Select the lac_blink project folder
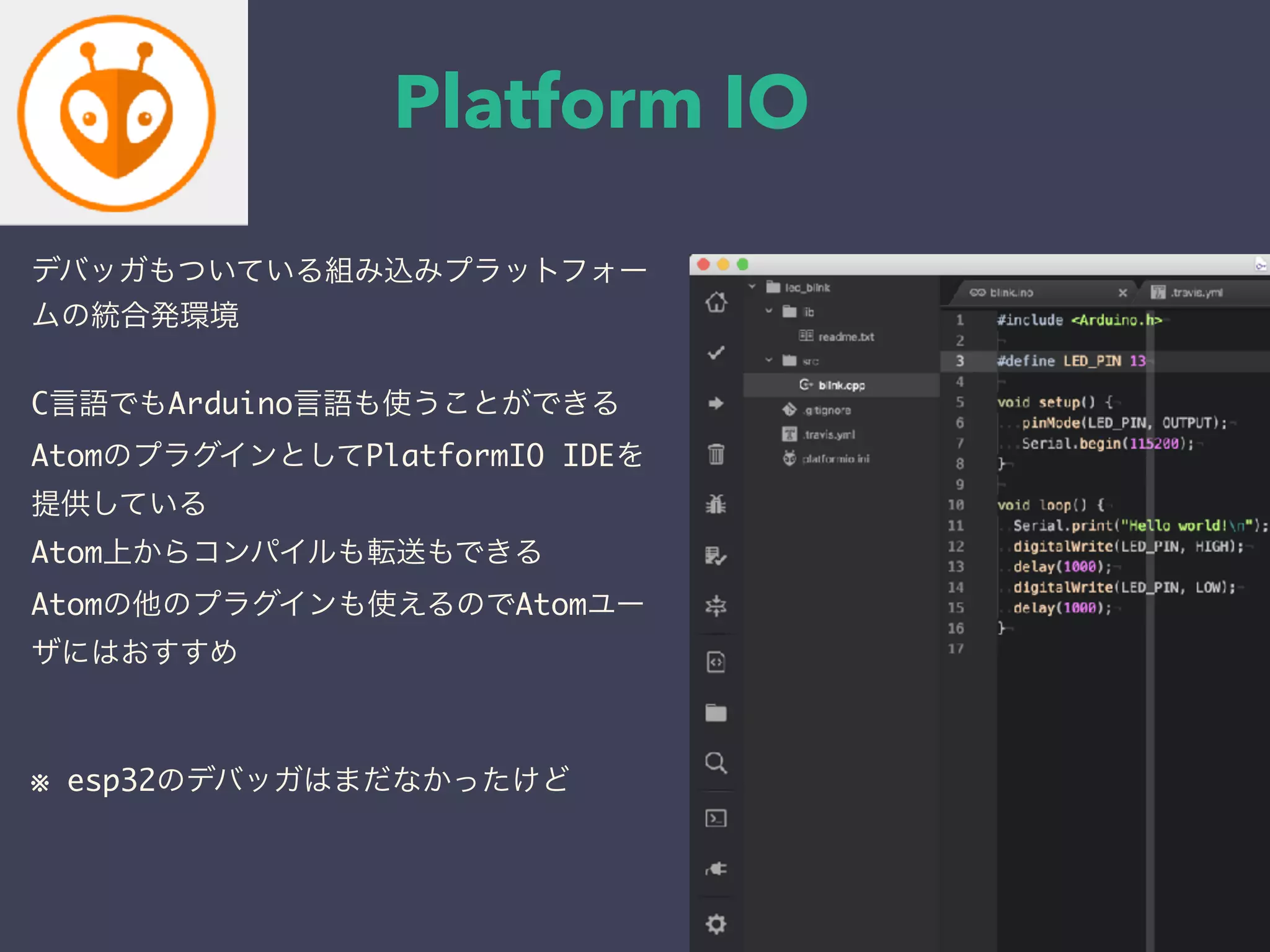 (x=798, y=287)
